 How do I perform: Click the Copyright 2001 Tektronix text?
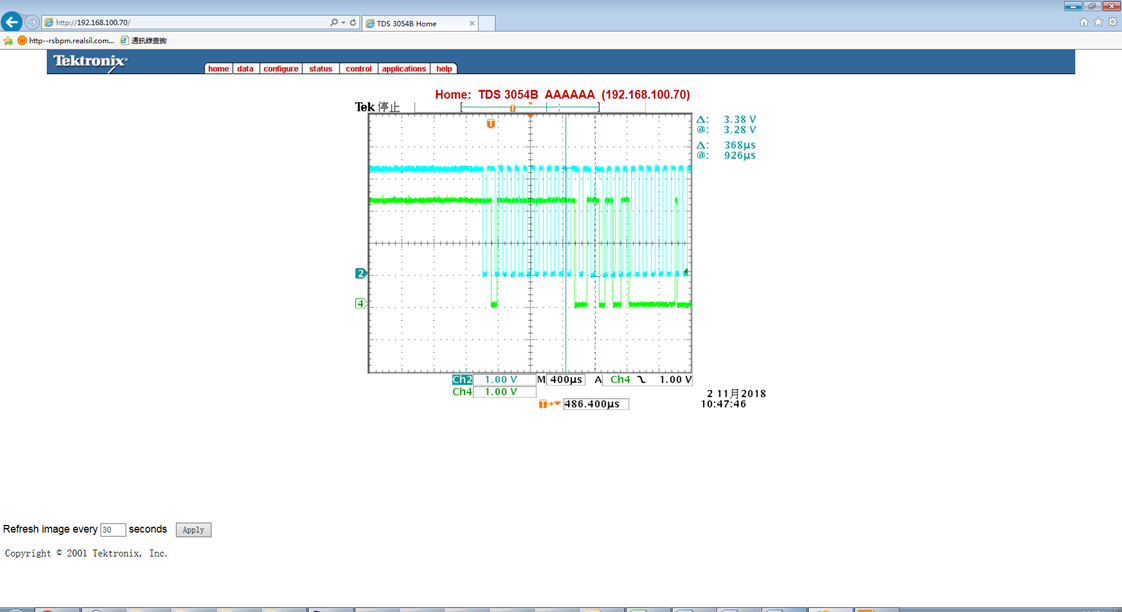pyautogui.click(x=86, y=553)
